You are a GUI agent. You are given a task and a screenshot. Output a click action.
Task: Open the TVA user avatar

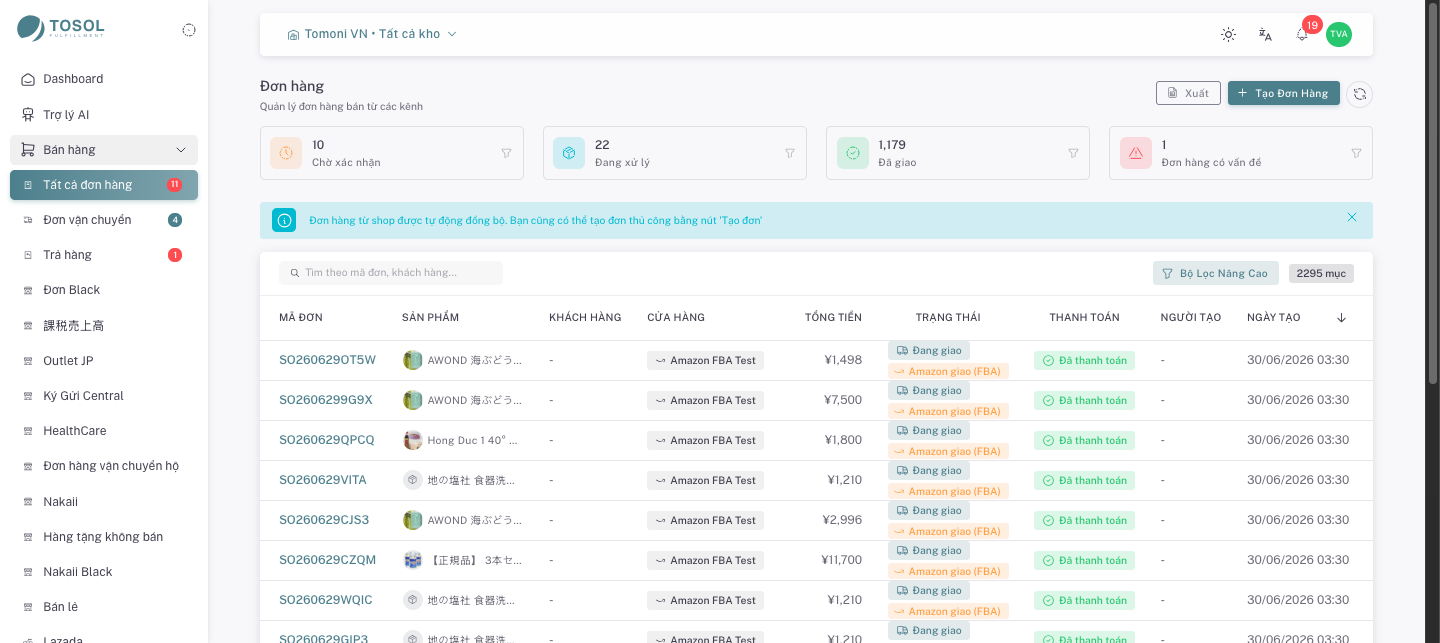click(x=1339, y=34)
